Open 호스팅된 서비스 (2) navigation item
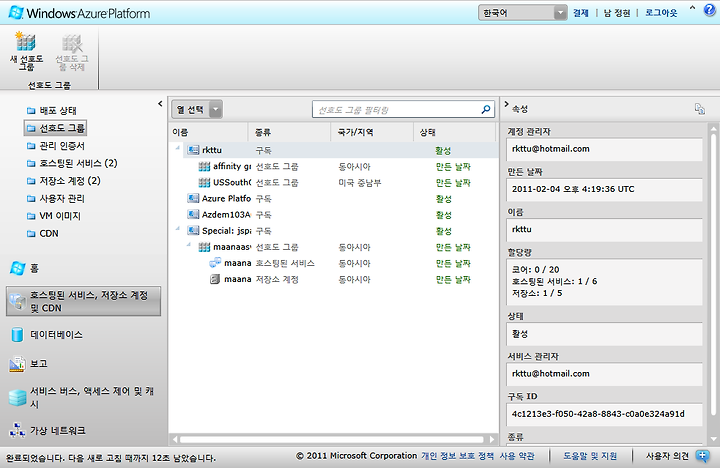This screenshot has width=720, height=468. (78, 163)
